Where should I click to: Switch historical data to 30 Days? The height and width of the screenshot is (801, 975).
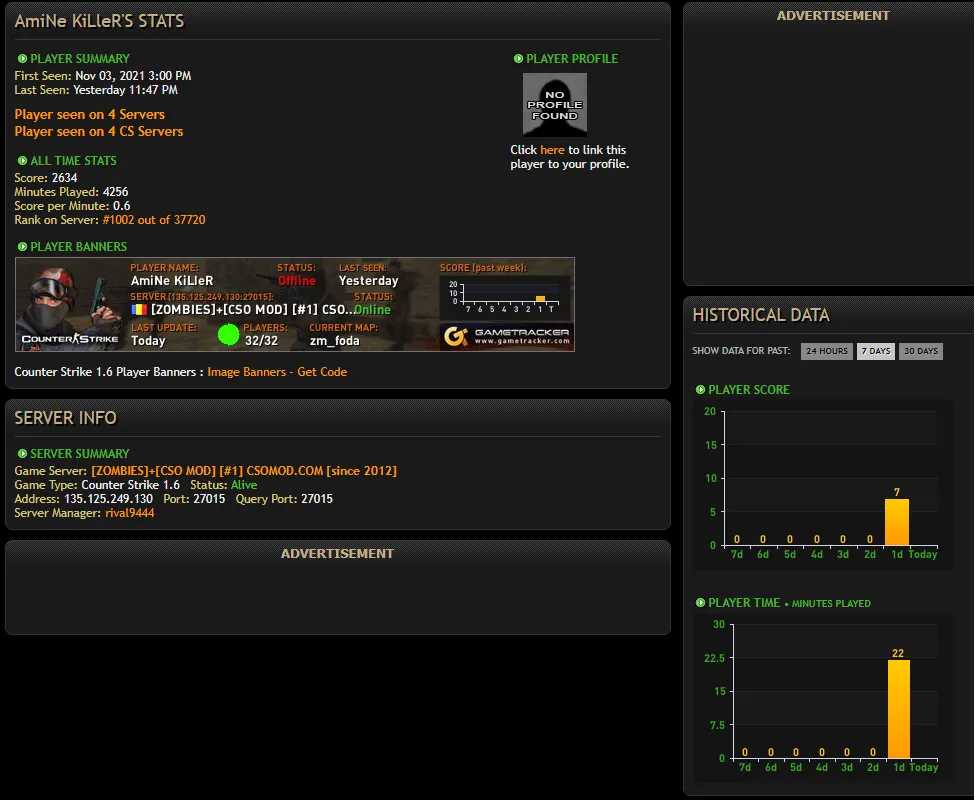[920, 351]
